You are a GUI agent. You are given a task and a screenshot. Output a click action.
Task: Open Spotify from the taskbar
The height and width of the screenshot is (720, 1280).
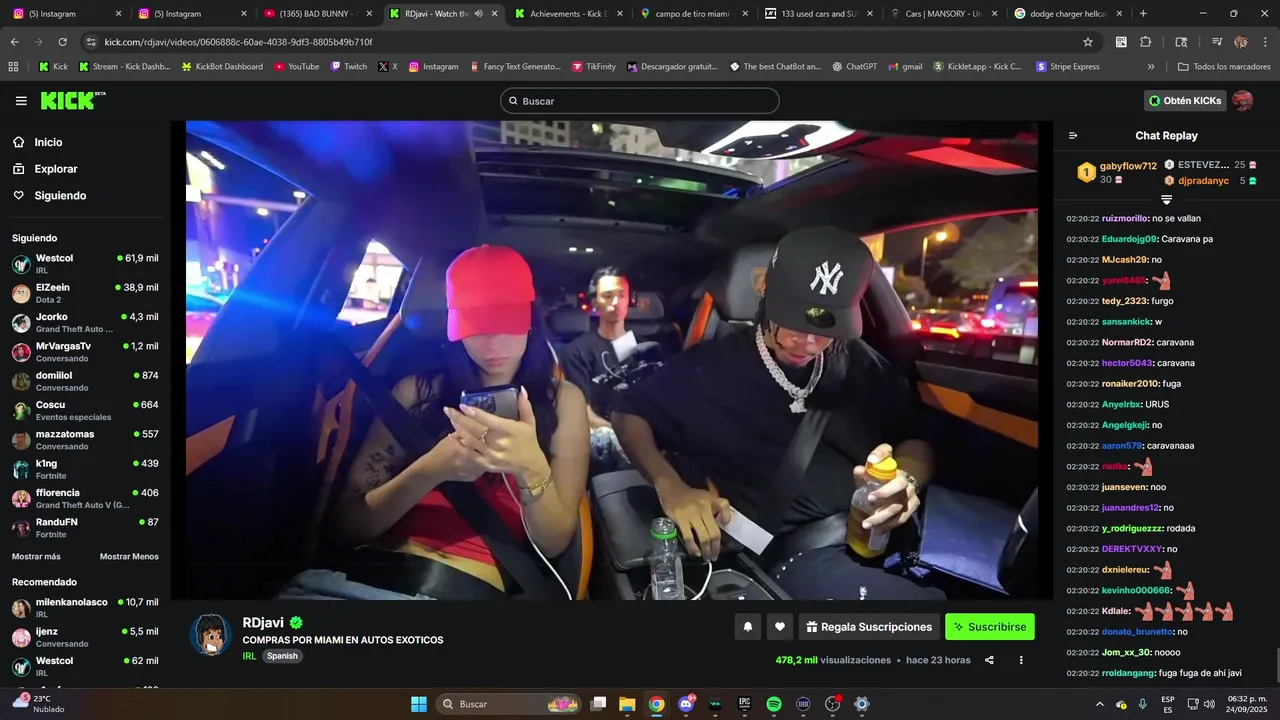(x=773, y=704)
